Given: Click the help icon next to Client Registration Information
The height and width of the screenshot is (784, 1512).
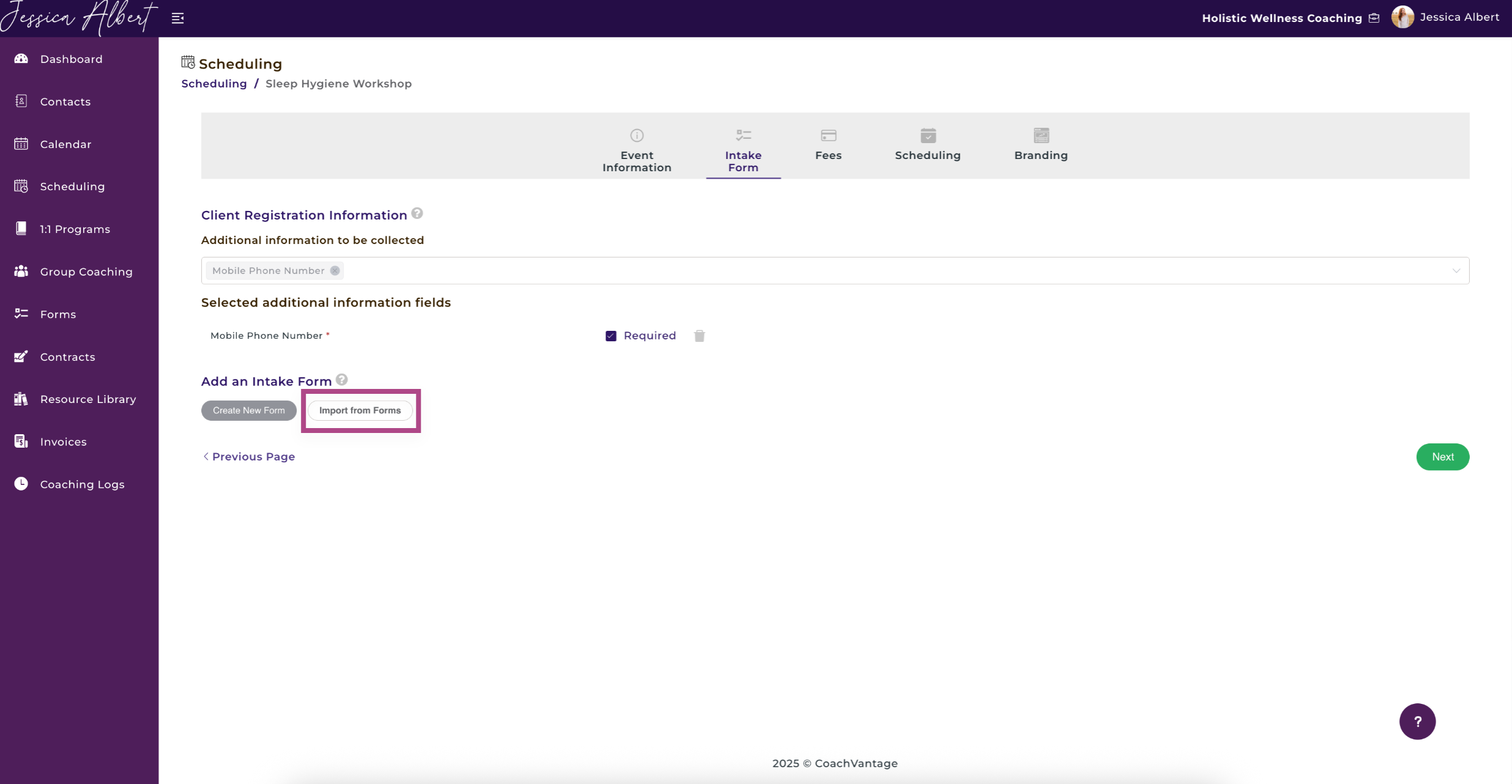Looking at the screenshot, I should point(417,213).
